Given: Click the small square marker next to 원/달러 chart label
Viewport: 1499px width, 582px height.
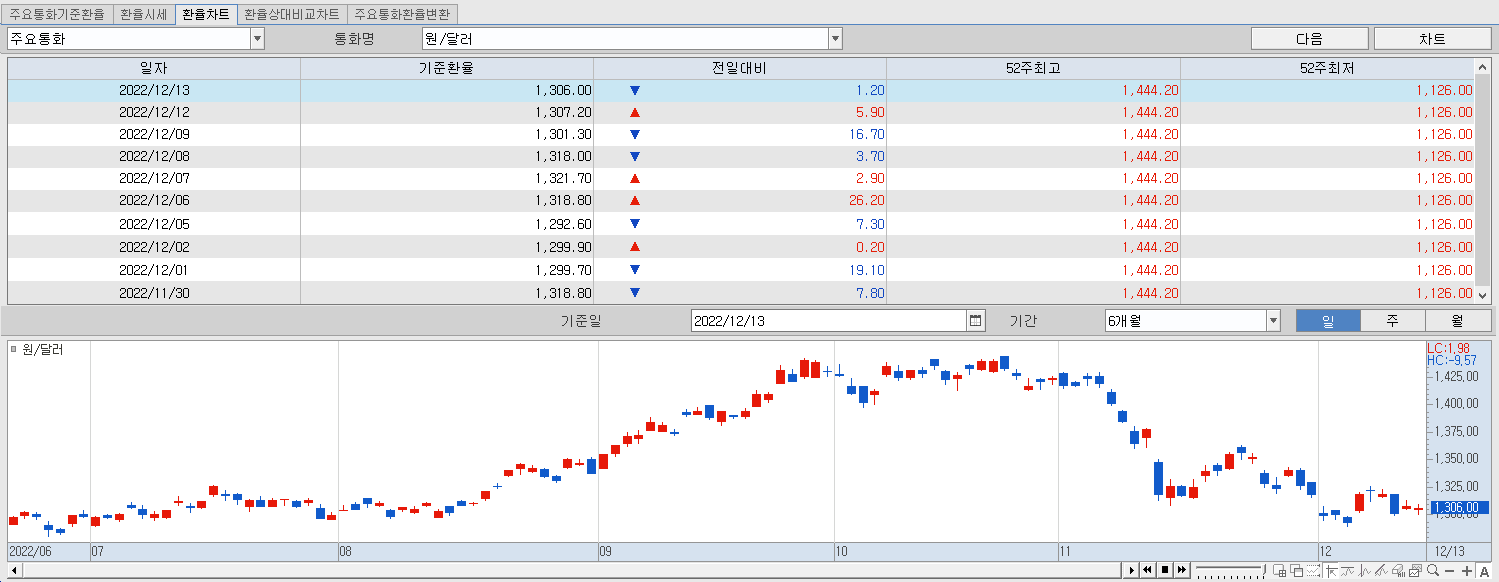Looking at the screenshot, I should point(14,349).
